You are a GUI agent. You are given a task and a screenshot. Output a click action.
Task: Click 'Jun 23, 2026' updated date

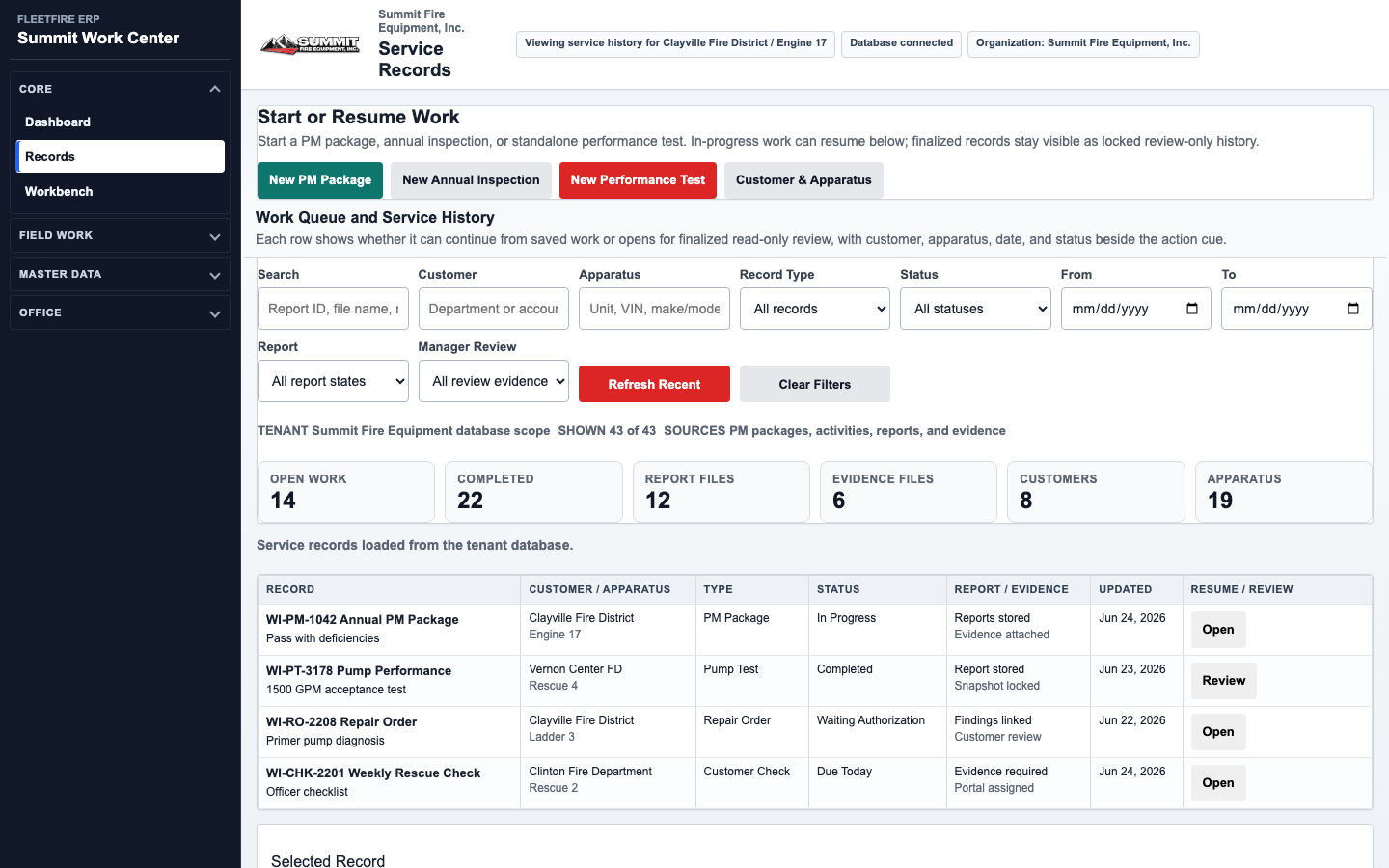(1131, 669)
